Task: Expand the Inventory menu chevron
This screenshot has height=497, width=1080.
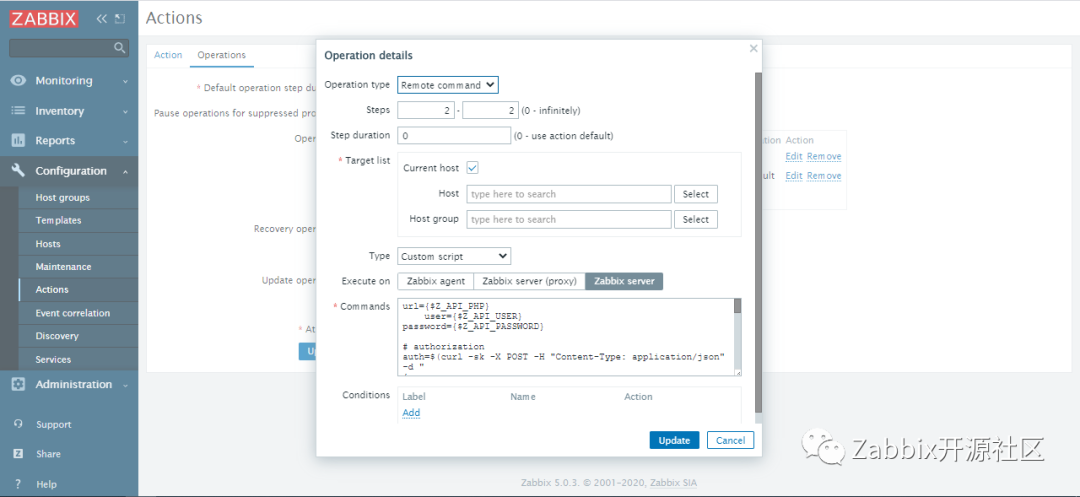Action: pyautogui.click(x=125, y=112)
